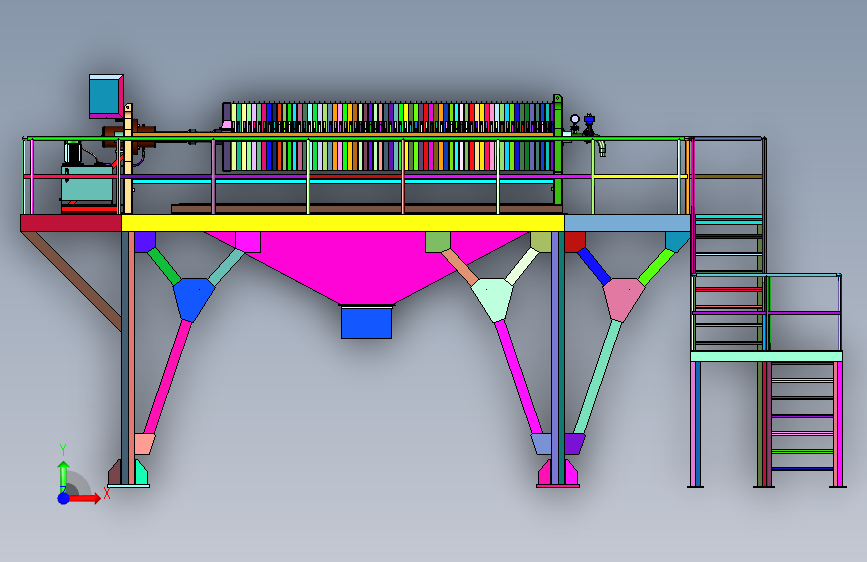Select the drain pipe spout right of press
The image size is (867, 562).
[x=600, y=148]
